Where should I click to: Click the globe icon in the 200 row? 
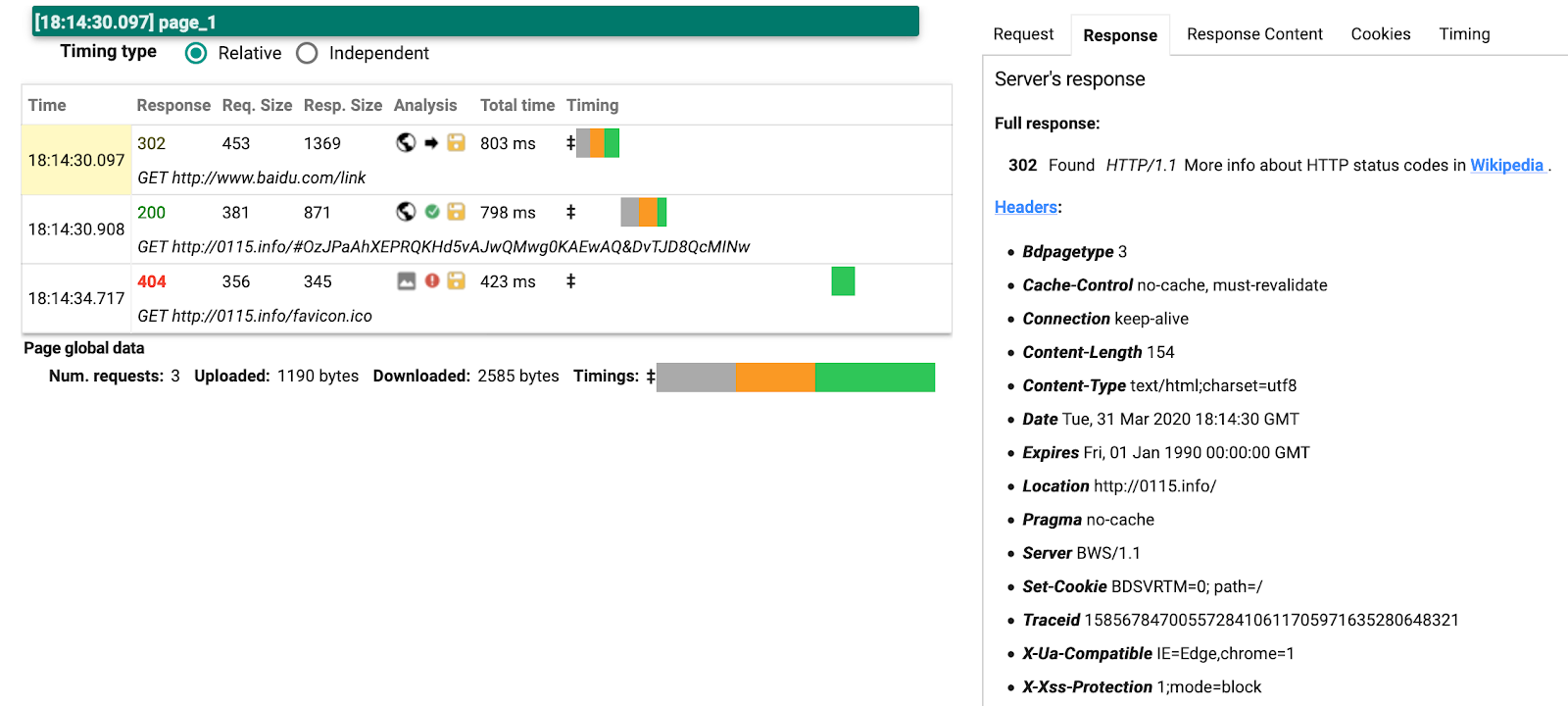coord(406,212)
